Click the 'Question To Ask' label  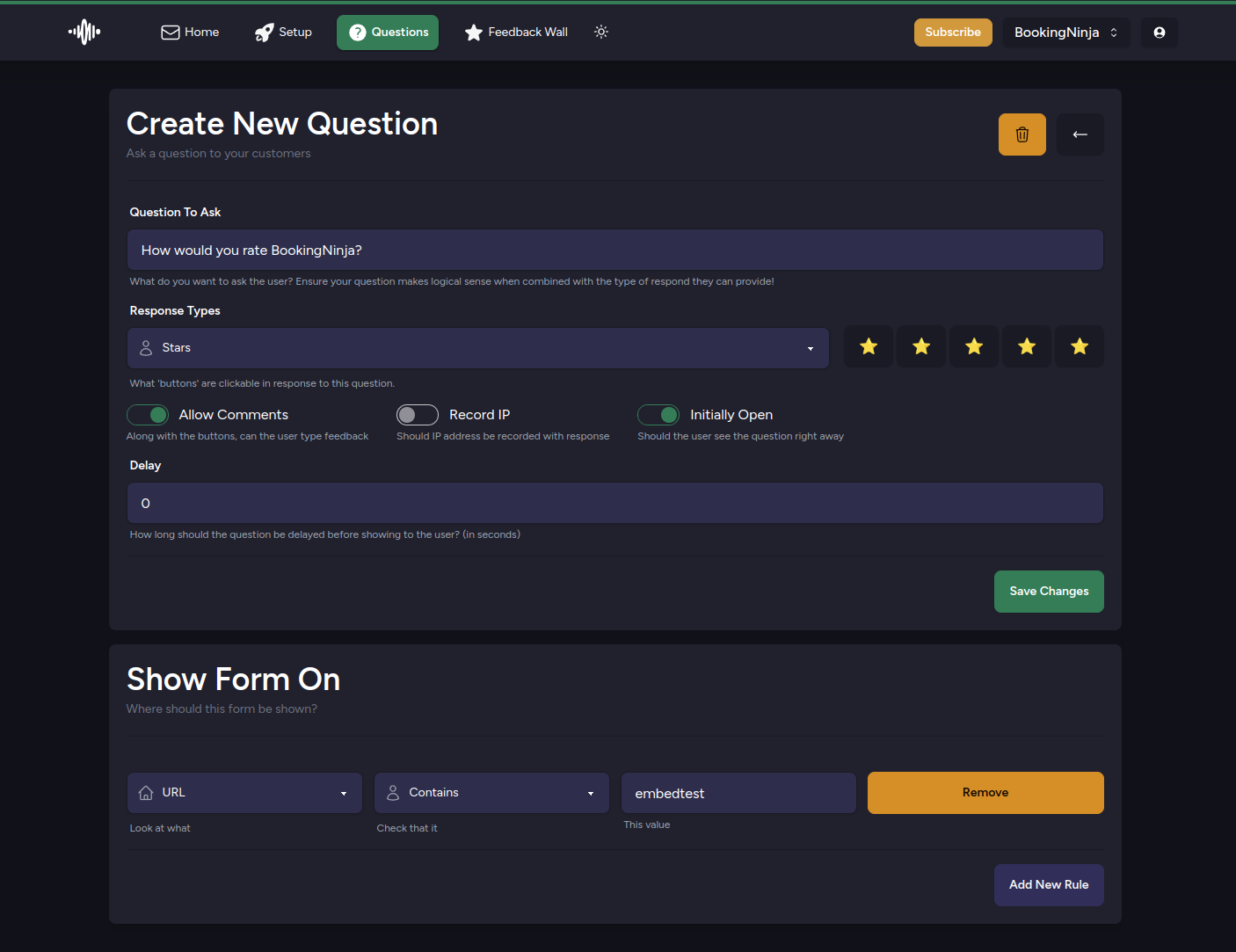175,213
